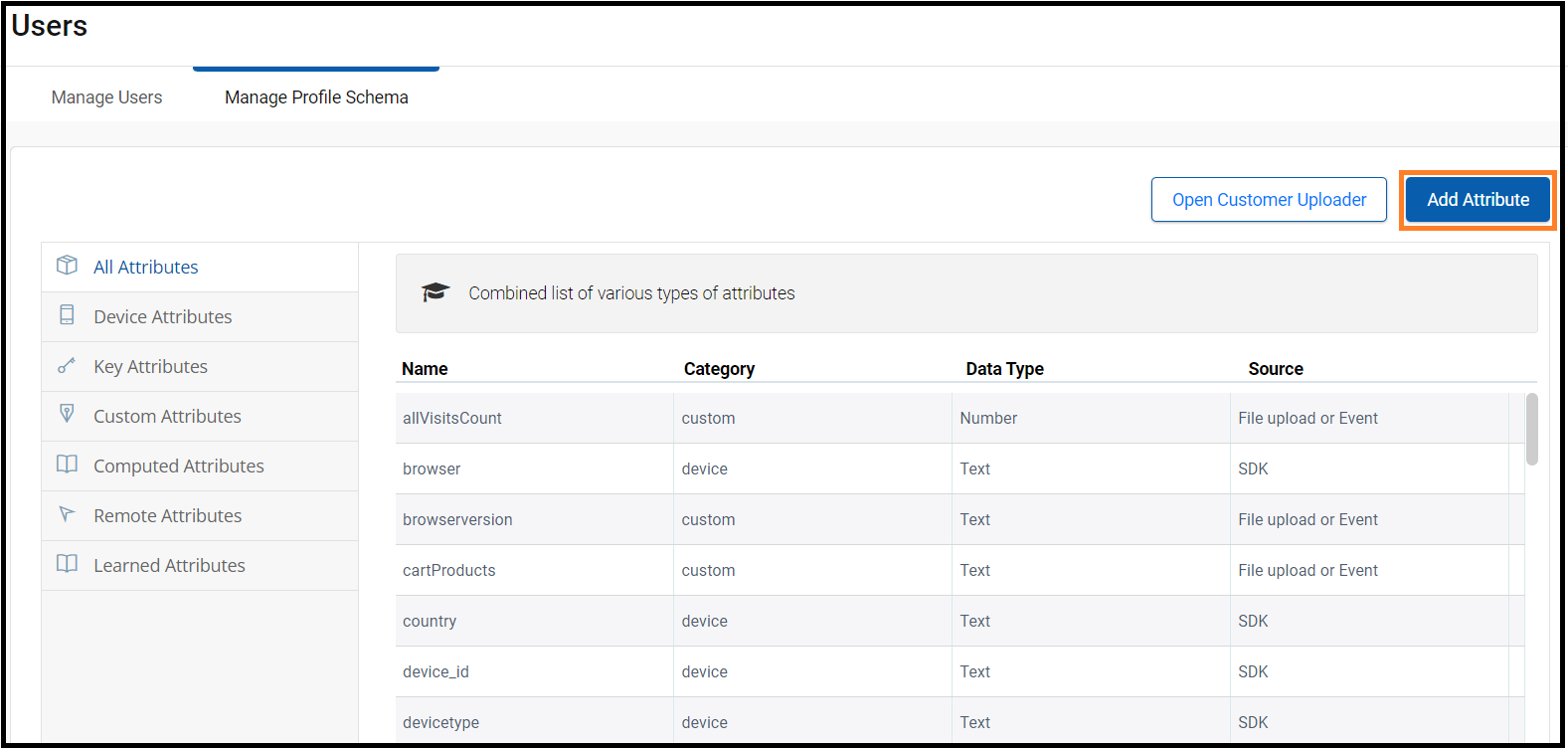Click the Remote Attributes arrow icon
Image resolution: width=1568 pixels, height=748 pixels.
[x=67, y=513]
